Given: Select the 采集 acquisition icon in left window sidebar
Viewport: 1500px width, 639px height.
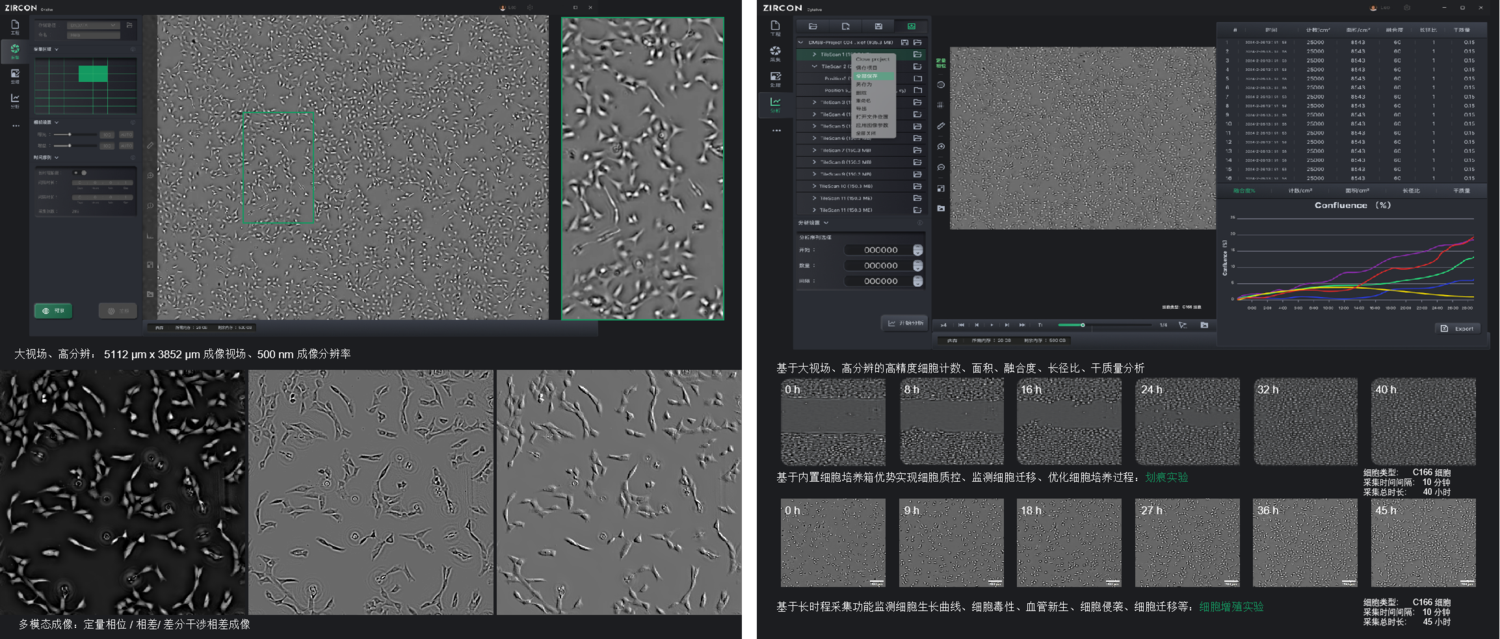Looking at the screenshot, I should coord(15,50).
